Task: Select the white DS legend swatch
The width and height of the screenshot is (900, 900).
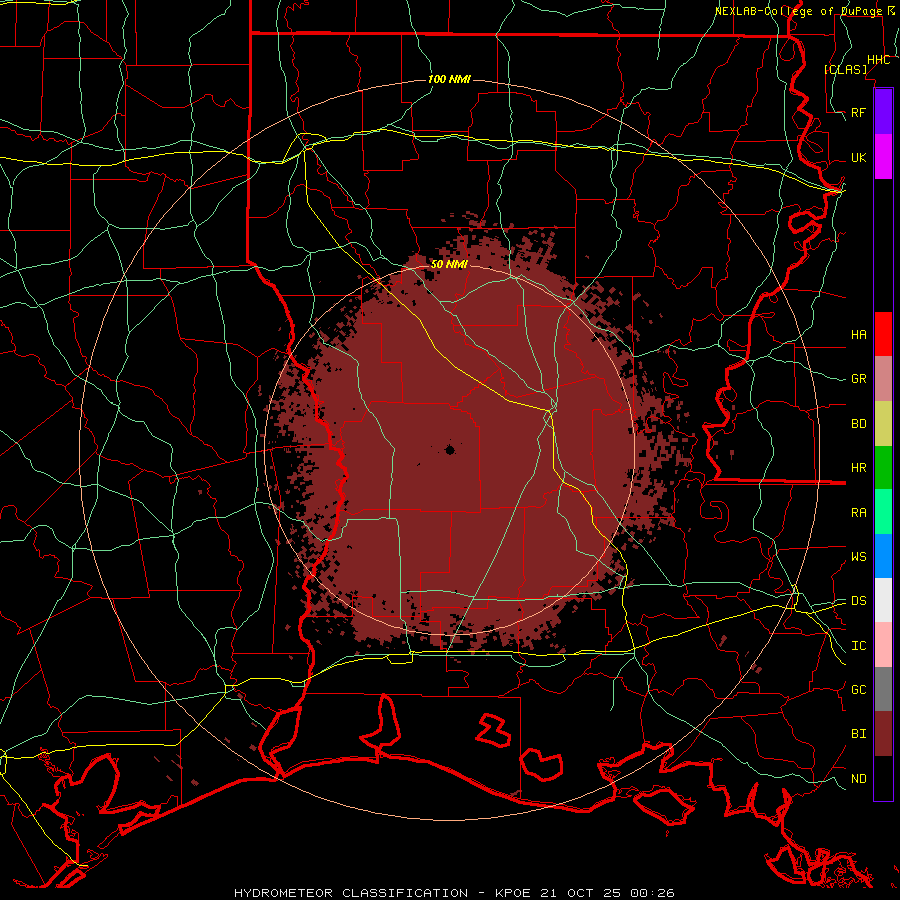Action: (x=883, y=600)
